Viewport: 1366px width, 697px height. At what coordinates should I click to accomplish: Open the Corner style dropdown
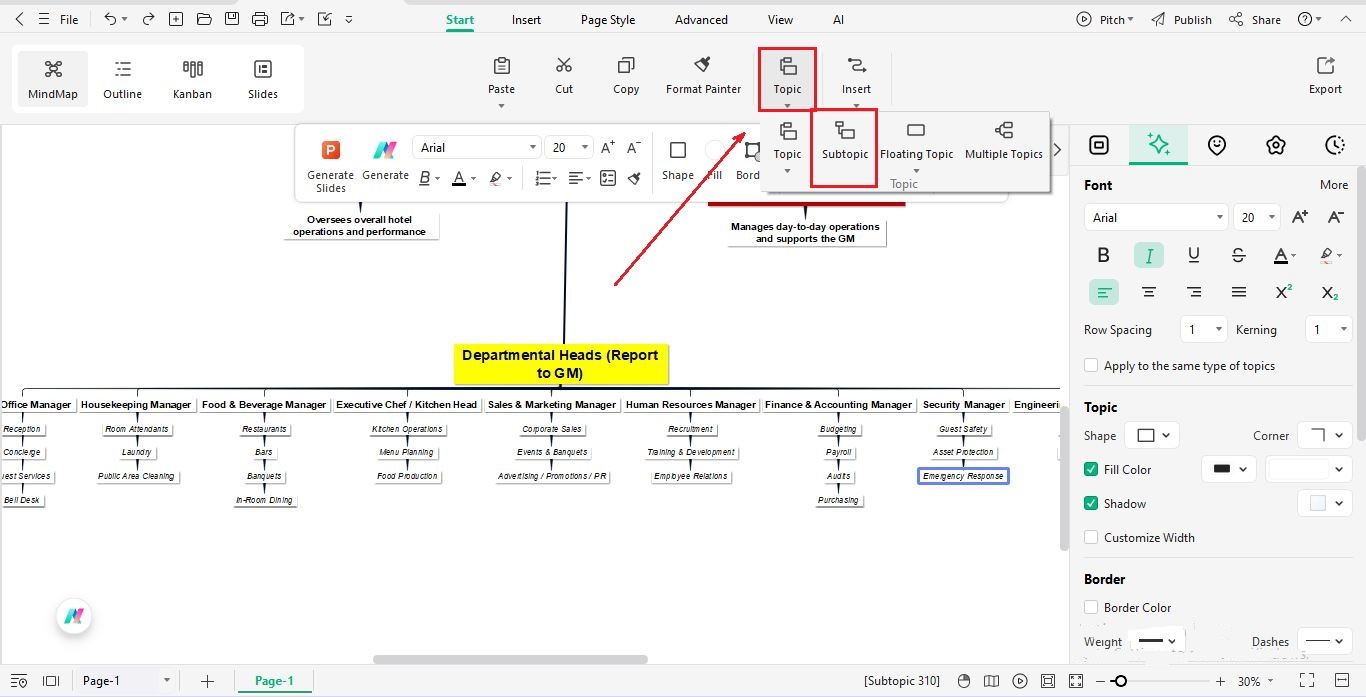tap(1325, 435)
